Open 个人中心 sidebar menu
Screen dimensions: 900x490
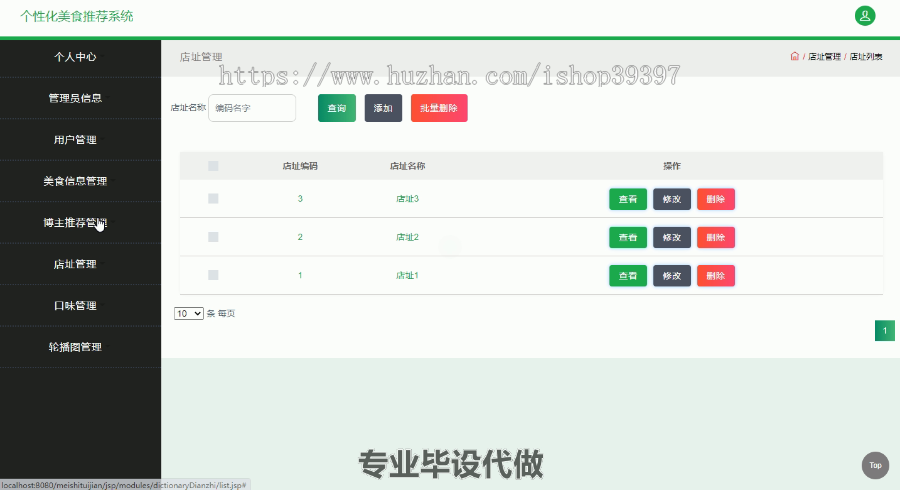75,57
